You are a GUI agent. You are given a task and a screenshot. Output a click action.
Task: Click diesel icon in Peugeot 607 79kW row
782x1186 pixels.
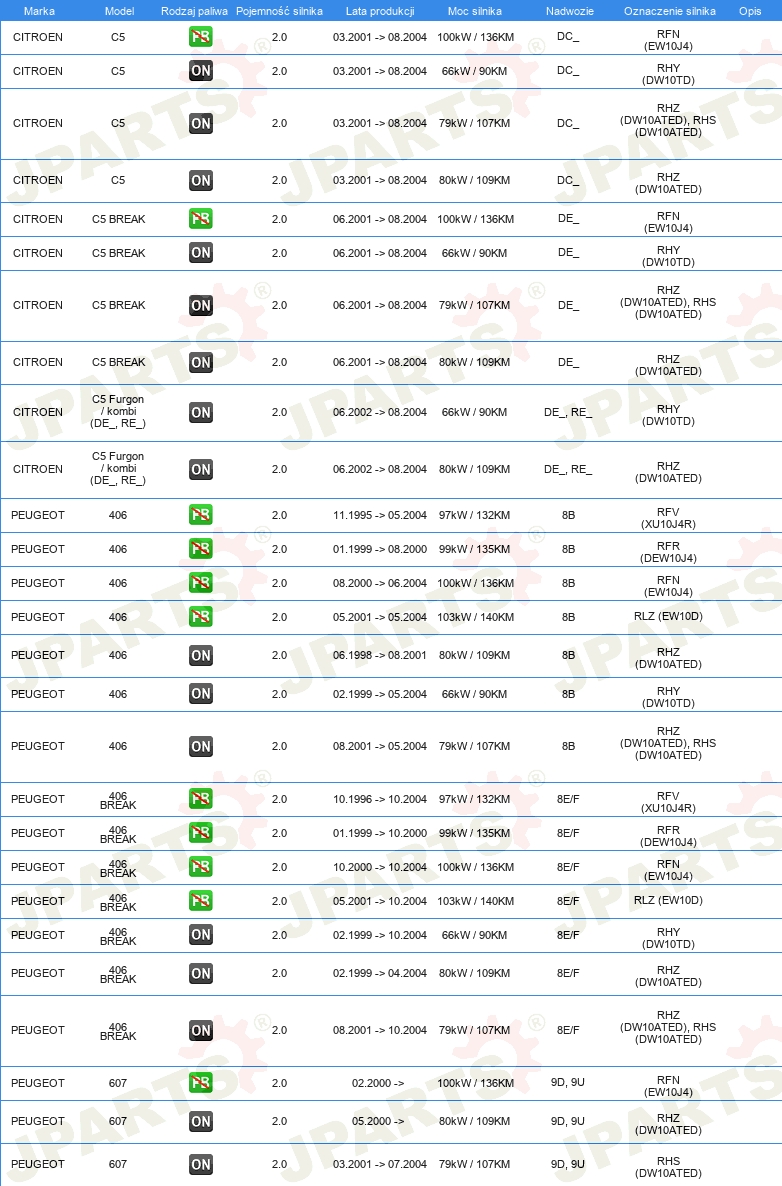200,1164
